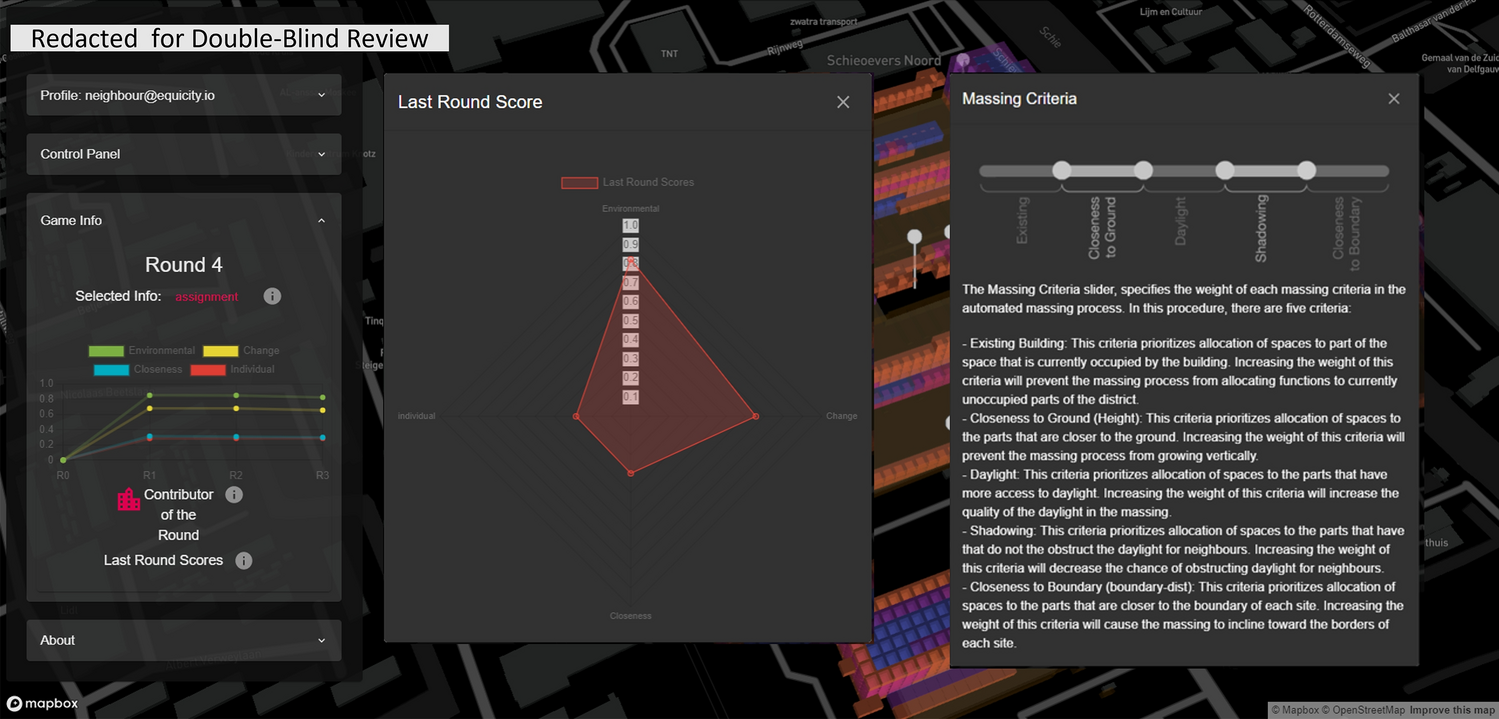1499x719 pixels.
Task: Click the individual vertex on the radar chart
Action: [576, 416]
